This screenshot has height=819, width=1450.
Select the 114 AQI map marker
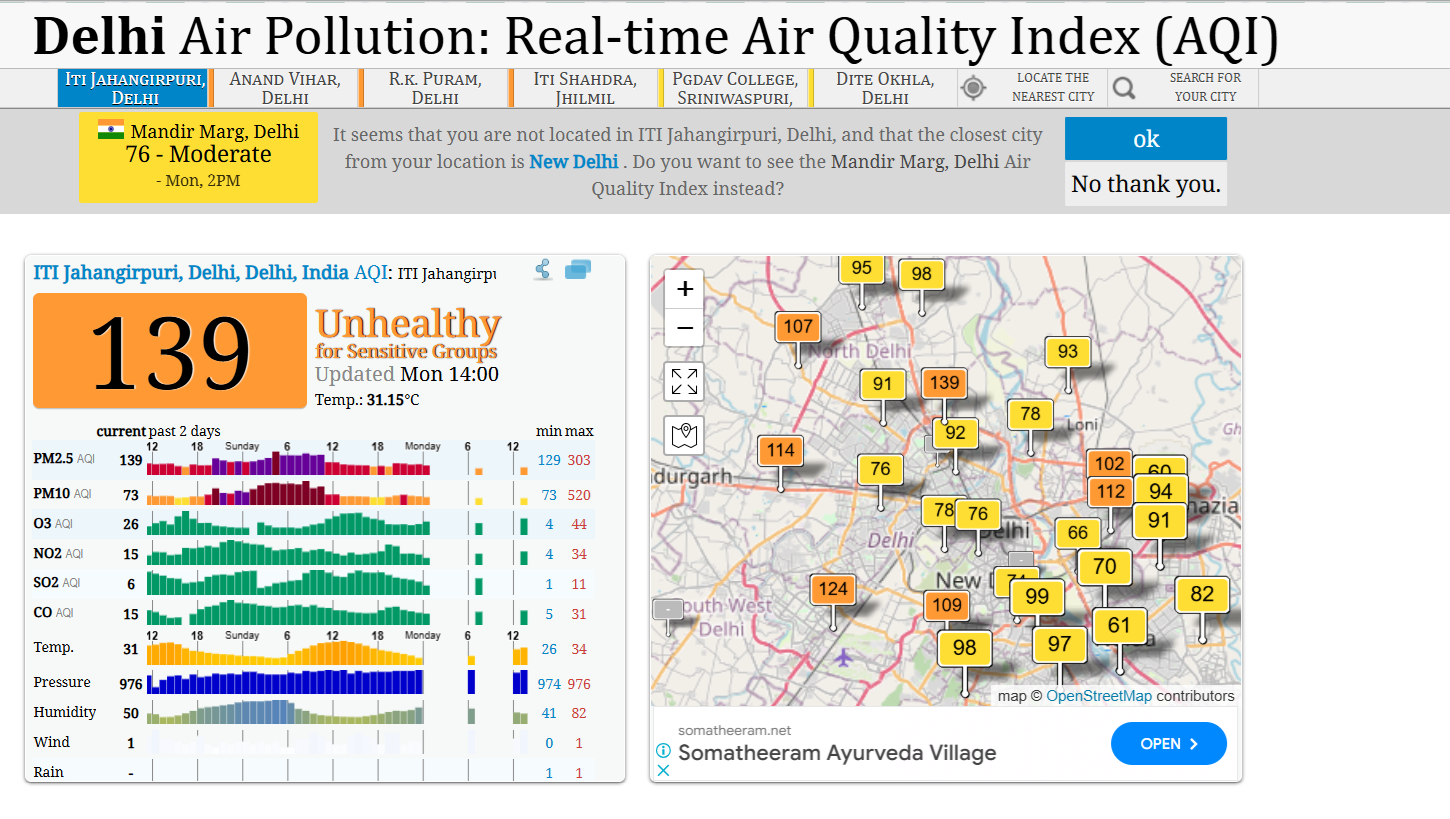[781, 450]
